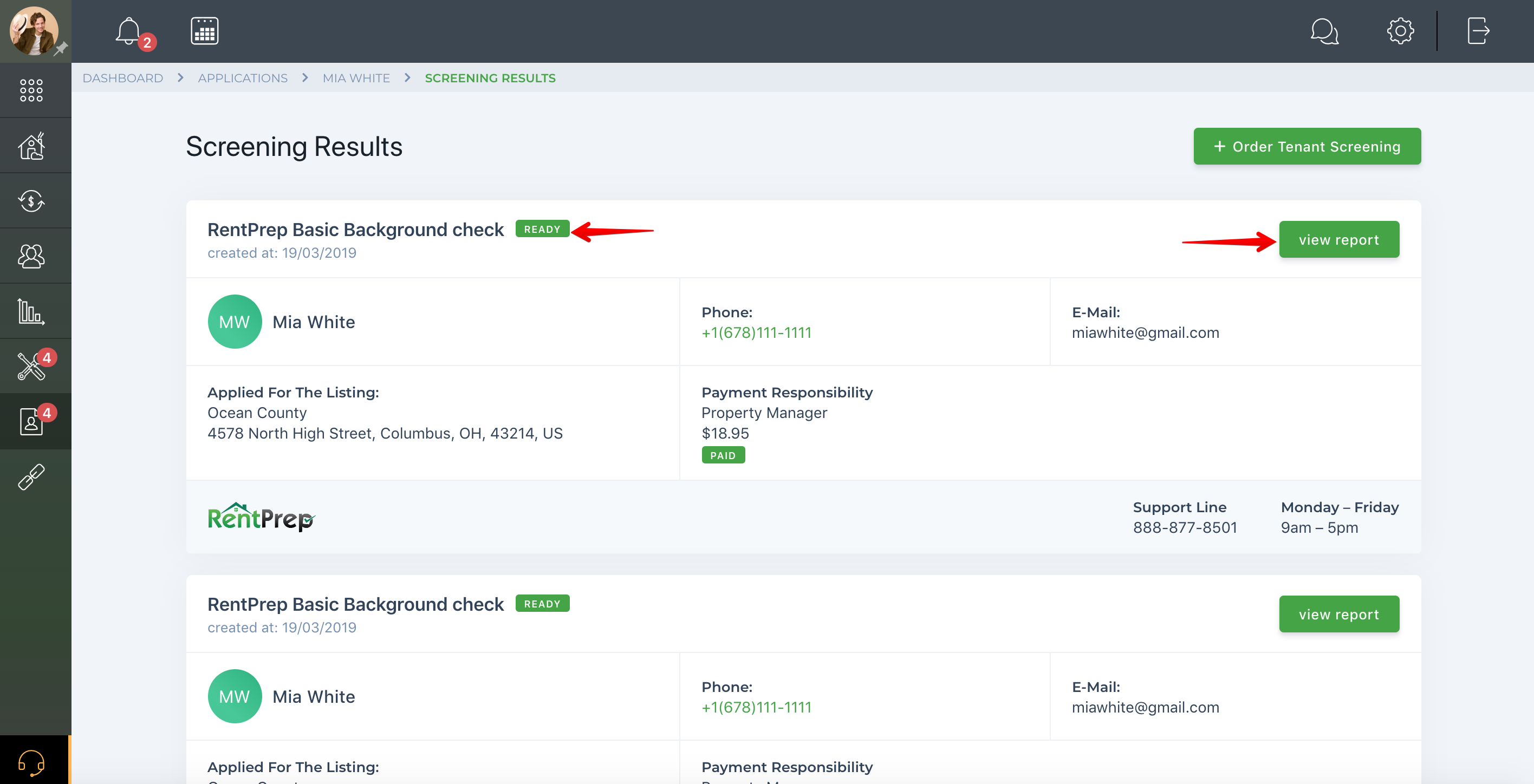Click first card's created at 19/03/2019

pos(282,253)
